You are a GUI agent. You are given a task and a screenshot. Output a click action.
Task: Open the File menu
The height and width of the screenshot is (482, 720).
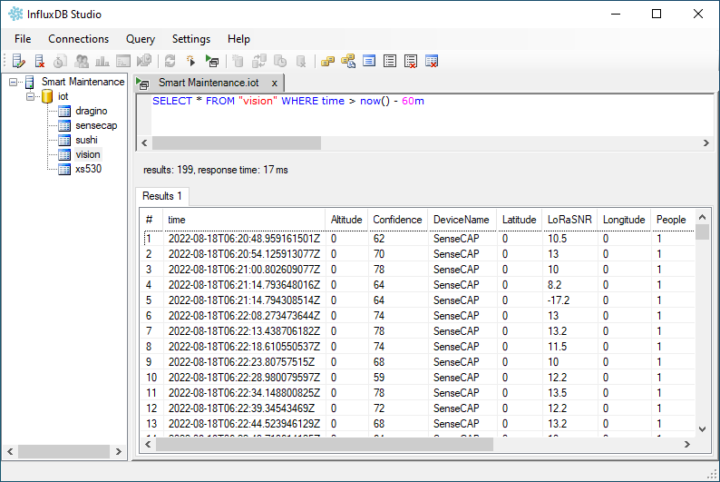[x=22, y=39]
